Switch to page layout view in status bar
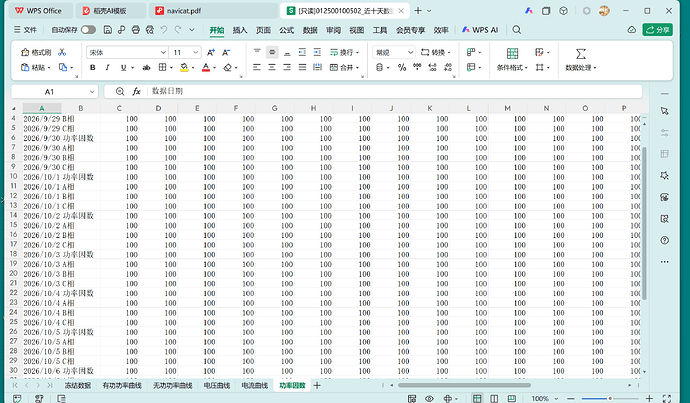This screenshot has width=690, height=403. click(494, 398)
